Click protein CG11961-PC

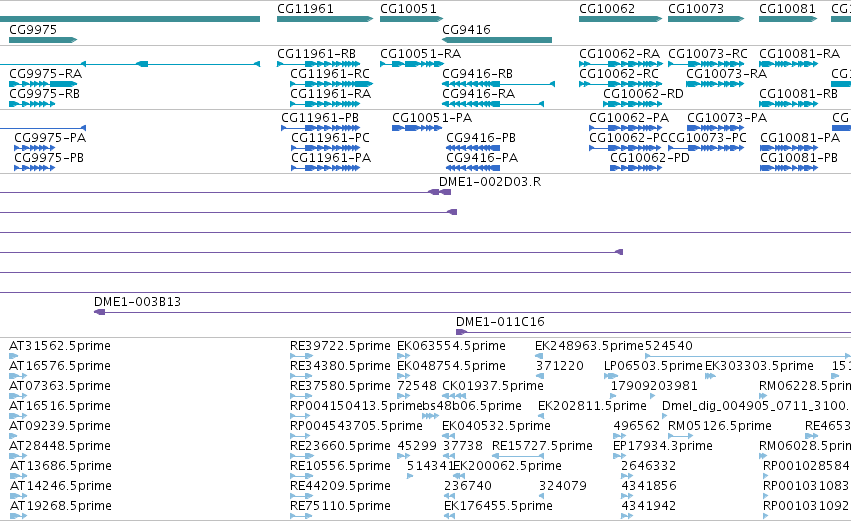pyautogui.click(x=326, y=148)
